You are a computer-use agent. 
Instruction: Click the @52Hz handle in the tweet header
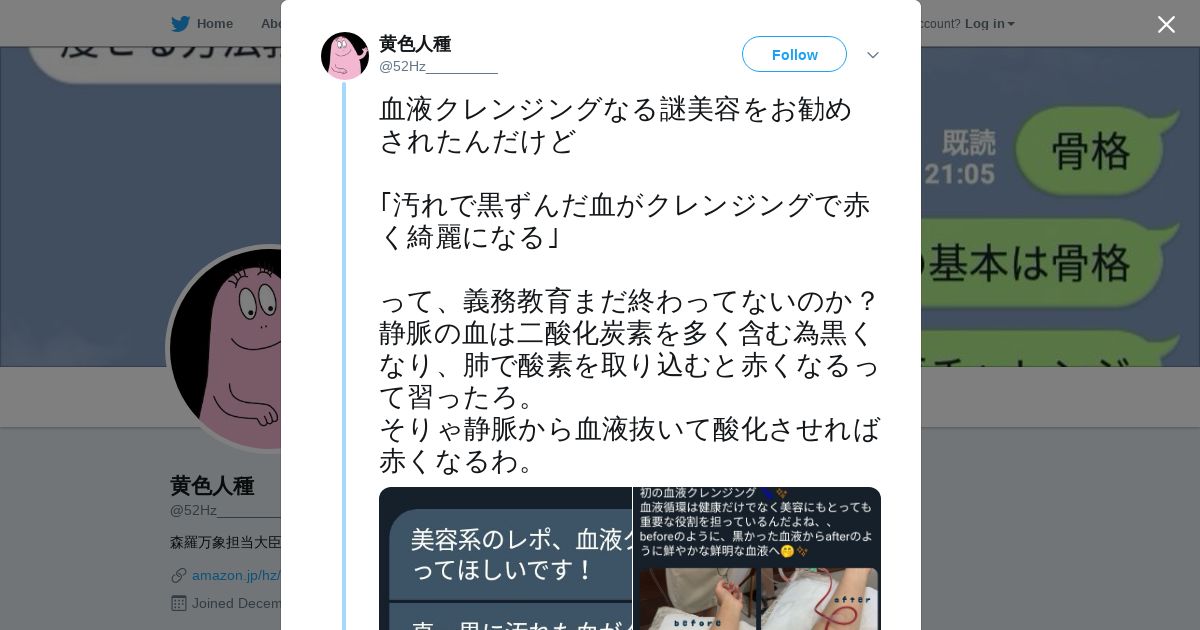[x=438, y=67]
